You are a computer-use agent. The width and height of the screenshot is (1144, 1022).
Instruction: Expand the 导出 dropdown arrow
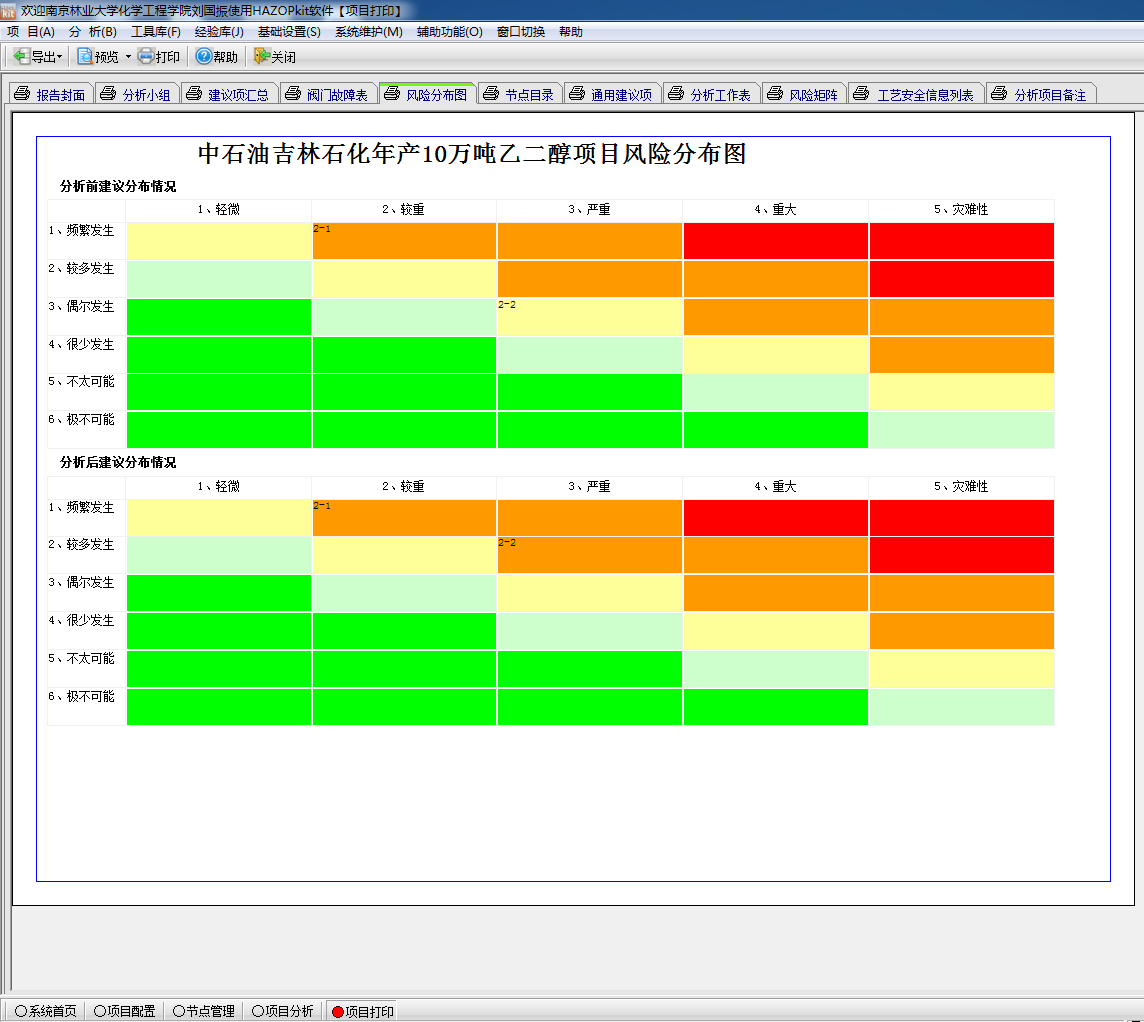pyautogui.click(x=60, y=57)
